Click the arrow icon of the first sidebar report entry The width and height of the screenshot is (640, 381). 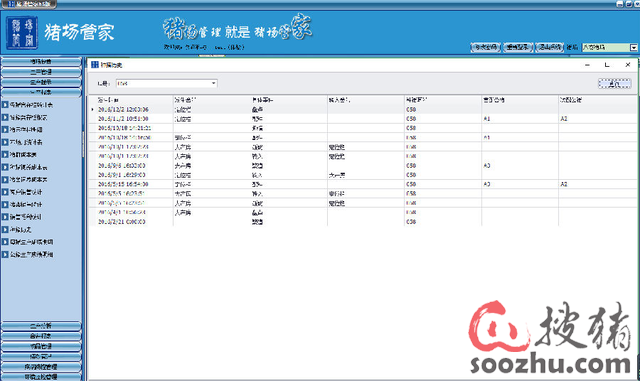pos(5,105)
